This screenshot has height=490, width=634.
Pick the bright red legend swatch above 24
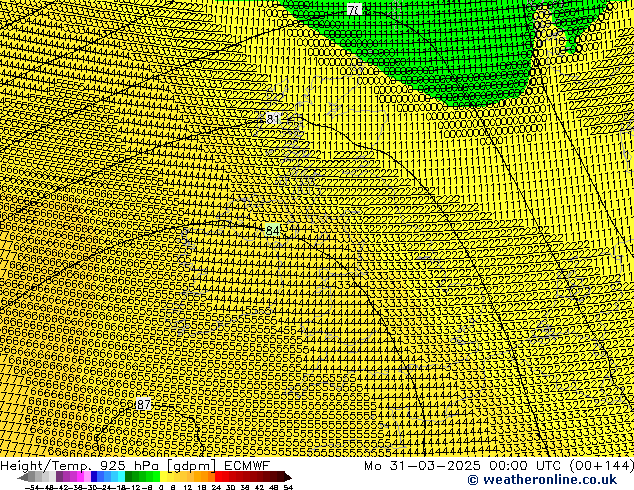(x=218, y=476)
